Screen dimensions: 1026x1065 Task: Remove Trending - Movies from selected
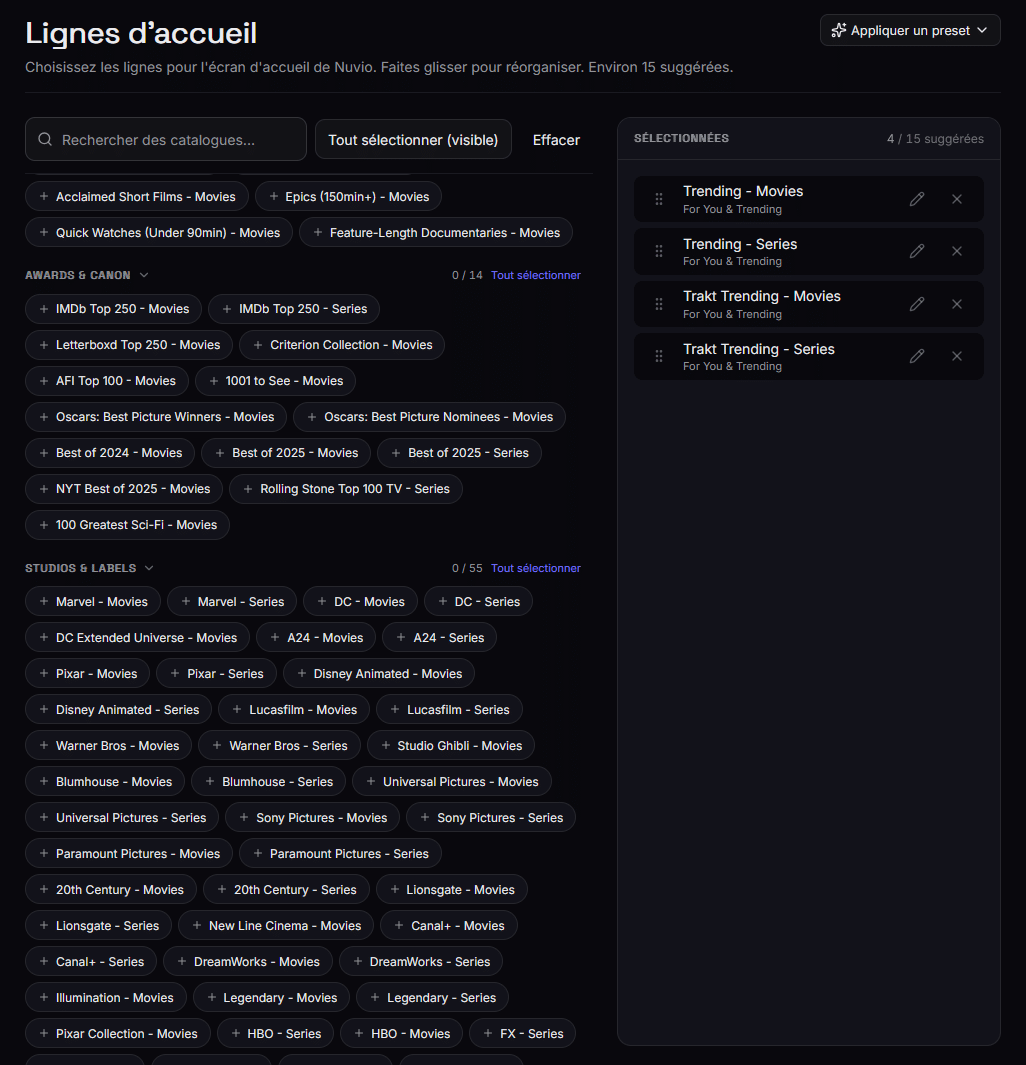click(957, 199)
